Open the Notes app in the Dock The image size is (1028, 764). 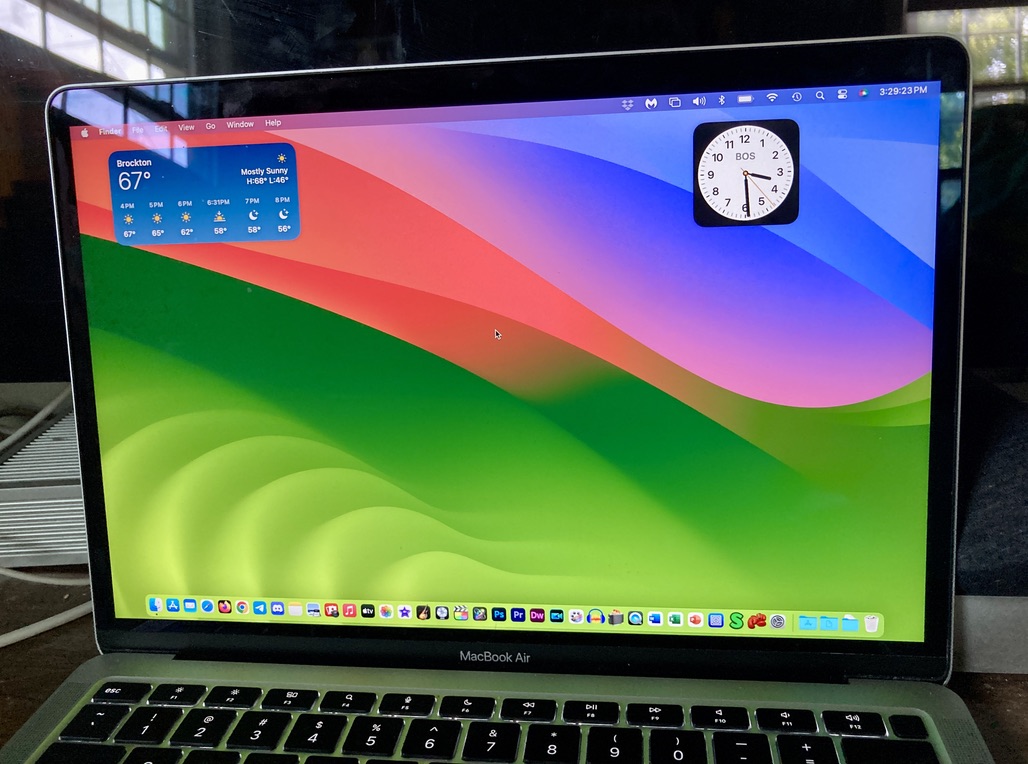(x=295, y=609)
